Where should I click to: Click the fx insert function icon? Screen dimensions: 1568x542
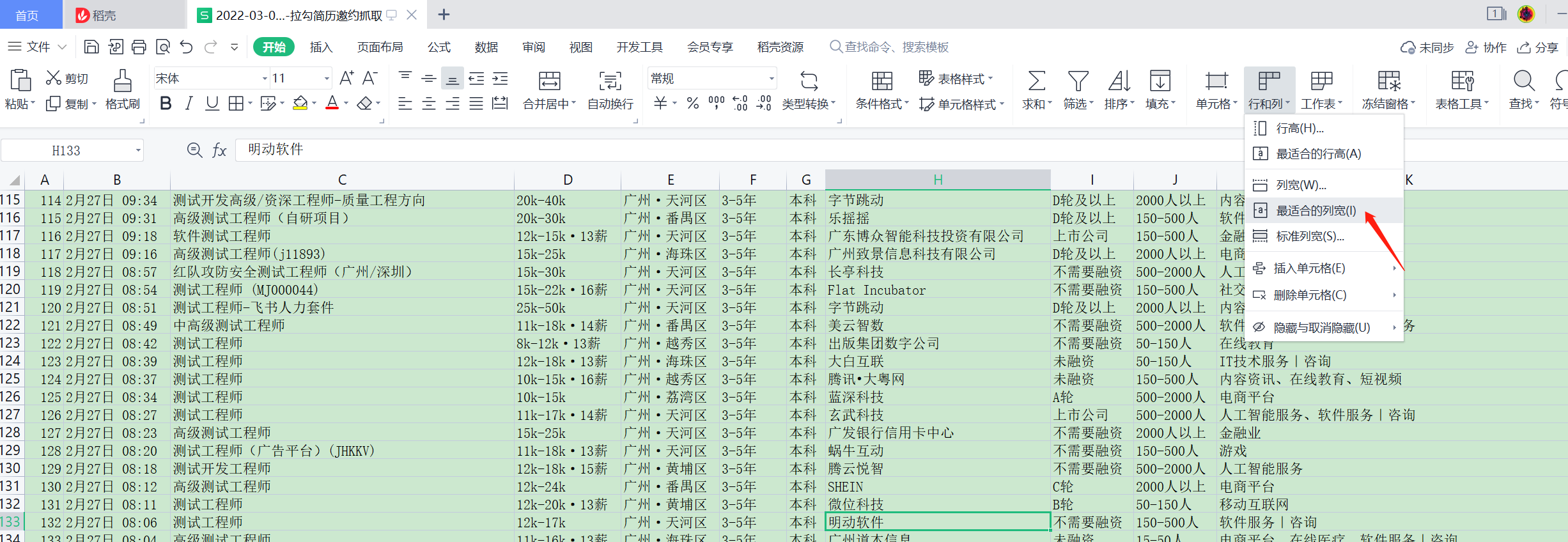click(219, 150)
